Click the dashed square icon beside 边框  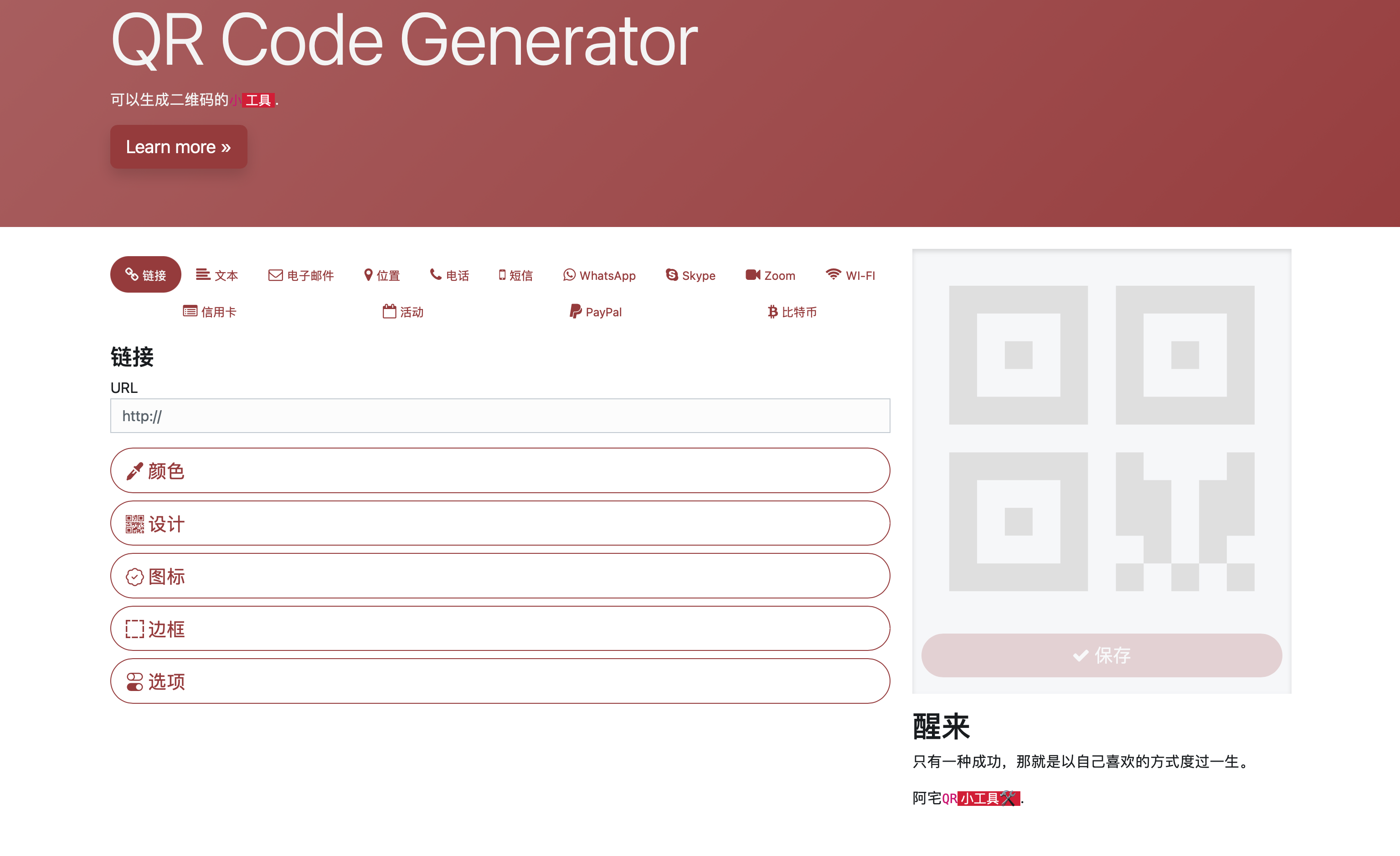[x=134, y=629]
